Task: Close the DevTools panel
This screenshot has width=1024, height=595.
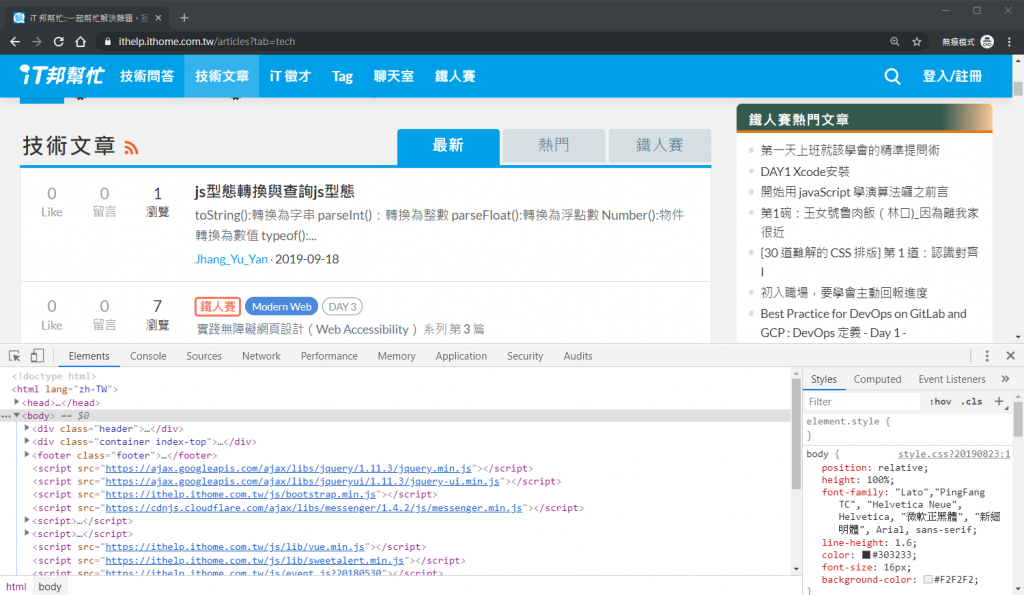Action: click(x=1010, y=356)
